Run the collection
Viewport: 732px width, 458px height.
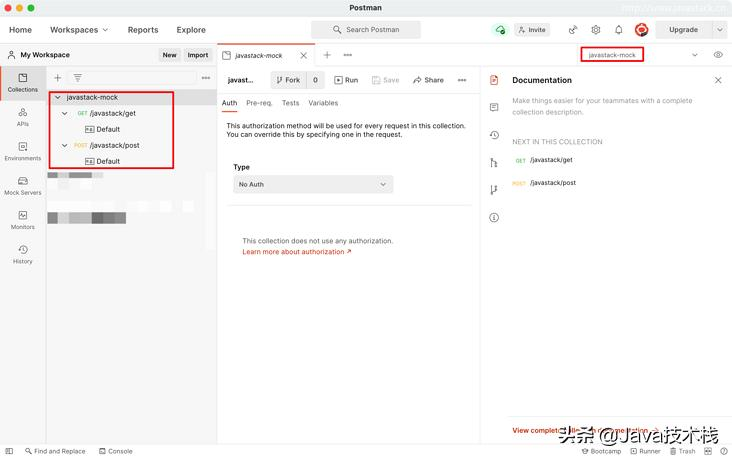pyautogui.click(x=346, y=80)
